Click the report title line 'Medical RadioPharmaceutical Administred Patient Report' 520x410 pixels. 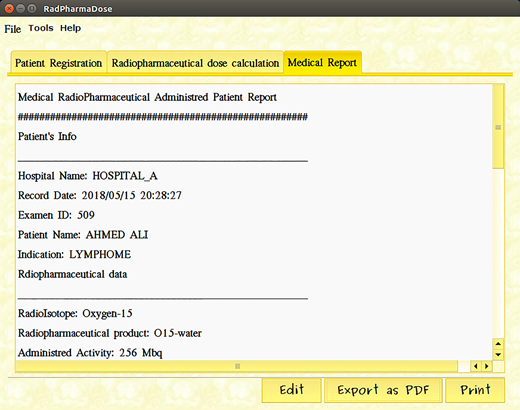[147, 97]
